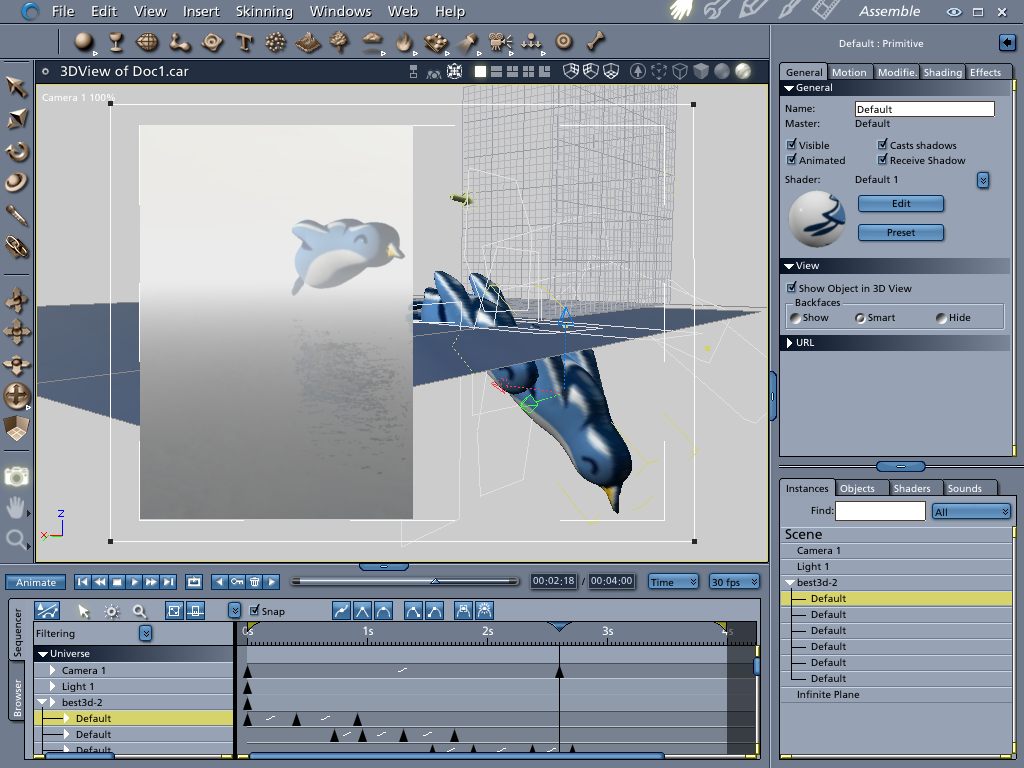Expand Camera 1 in the sequencer tree

click(x=53, y=671)
